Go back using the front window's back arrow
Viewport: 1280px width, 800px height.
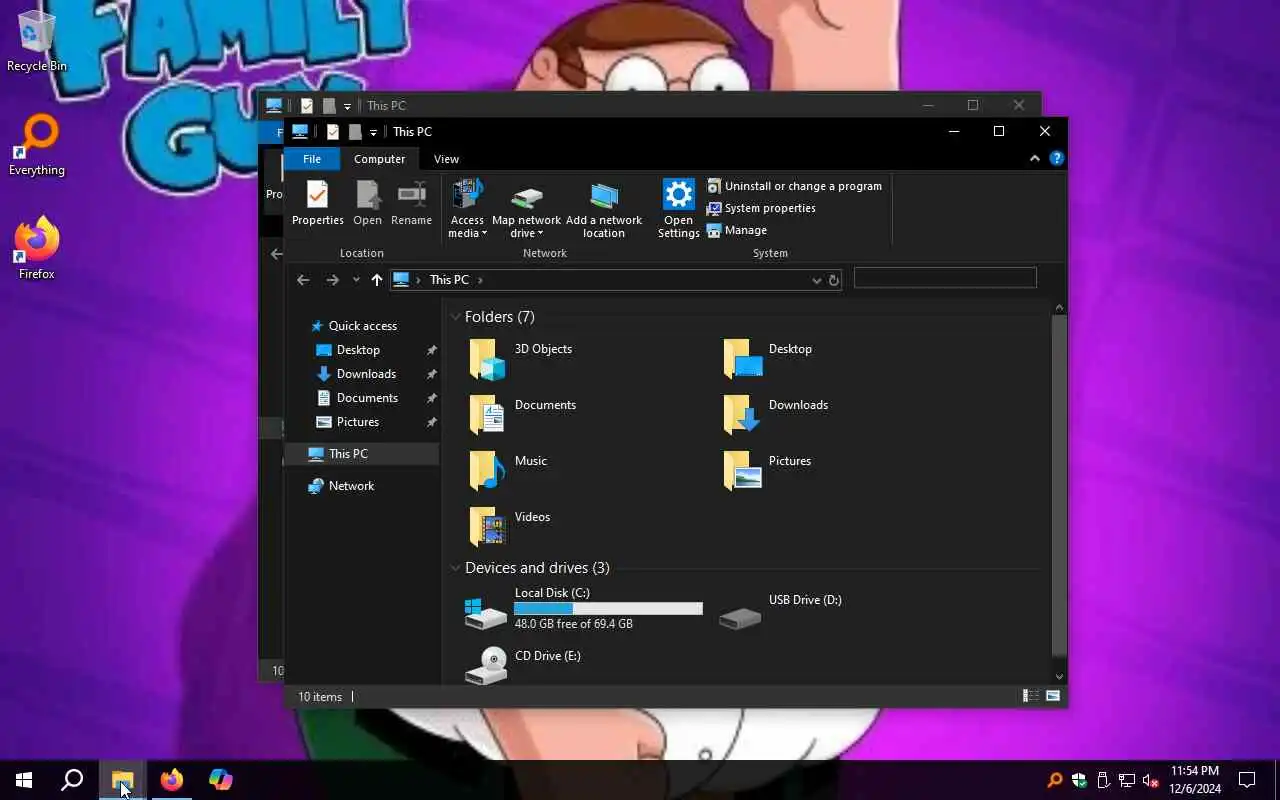coord(303,280)
